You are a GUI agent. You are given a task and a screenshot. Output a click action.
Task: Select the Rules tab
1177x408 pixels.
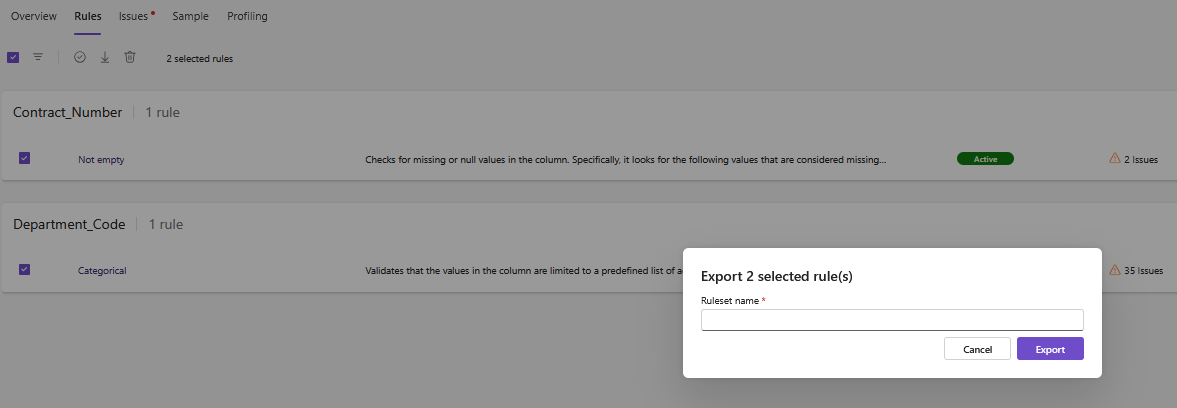pos(87,16)
